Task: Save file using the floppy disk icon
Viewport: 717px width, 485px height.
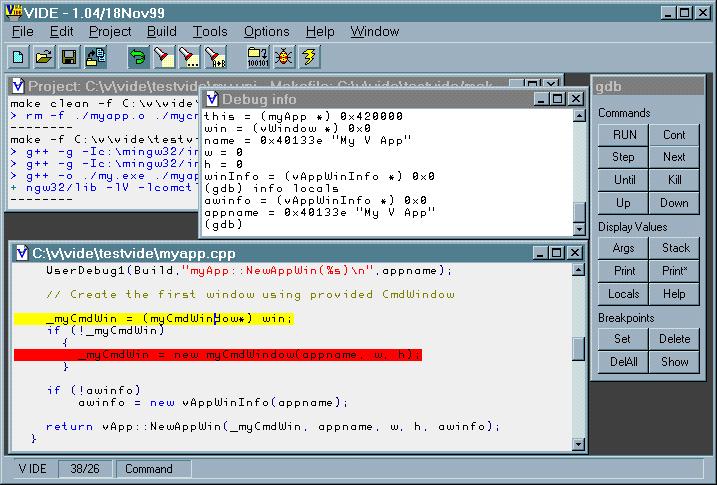Action: tap(69, 58)
